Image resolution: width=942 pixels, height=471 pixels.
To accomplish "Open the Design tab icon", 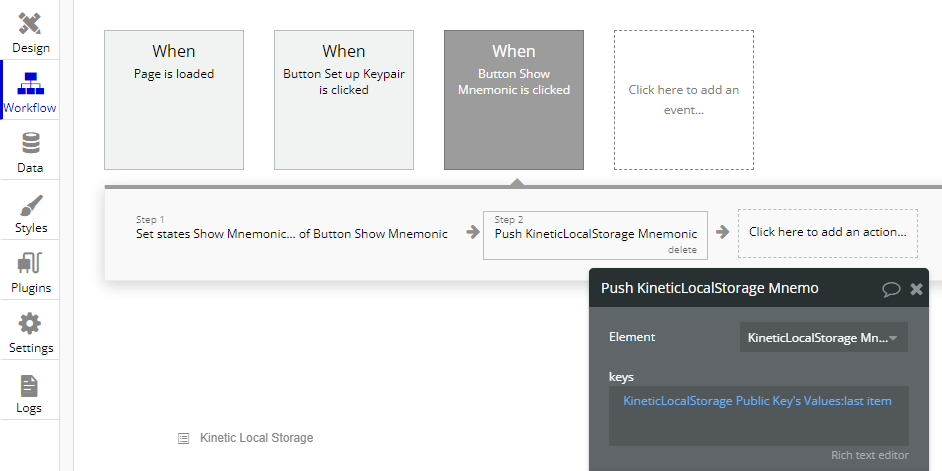I will [30, 24].
